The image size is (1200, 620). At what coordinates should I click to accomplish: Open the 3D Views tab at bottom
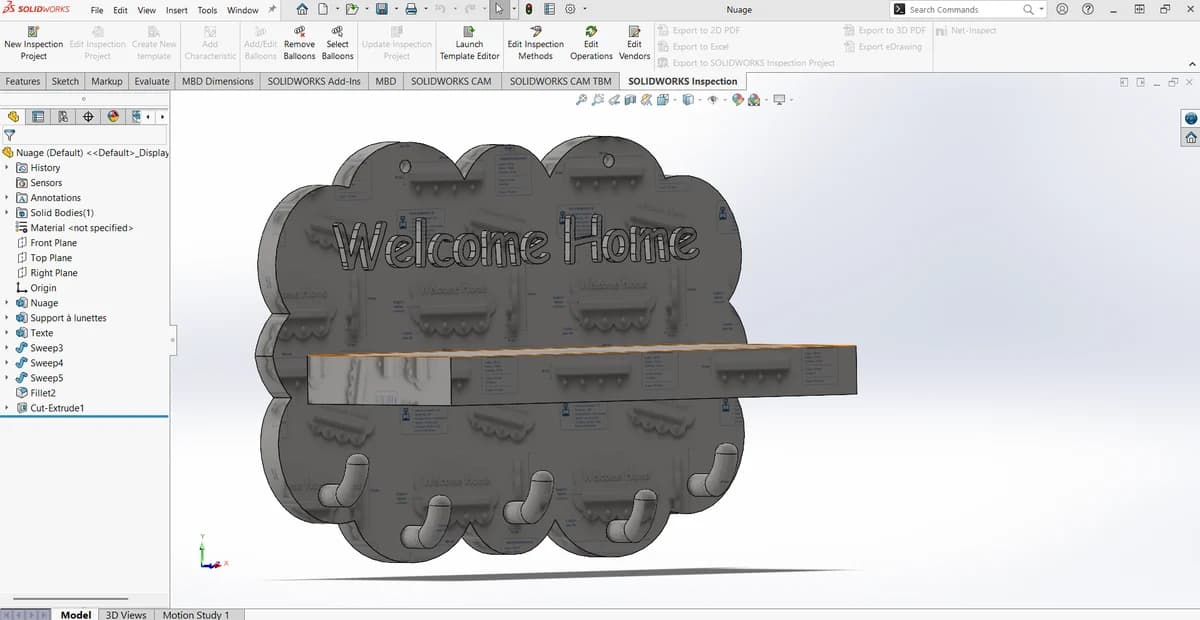click(x=126, y=614)
